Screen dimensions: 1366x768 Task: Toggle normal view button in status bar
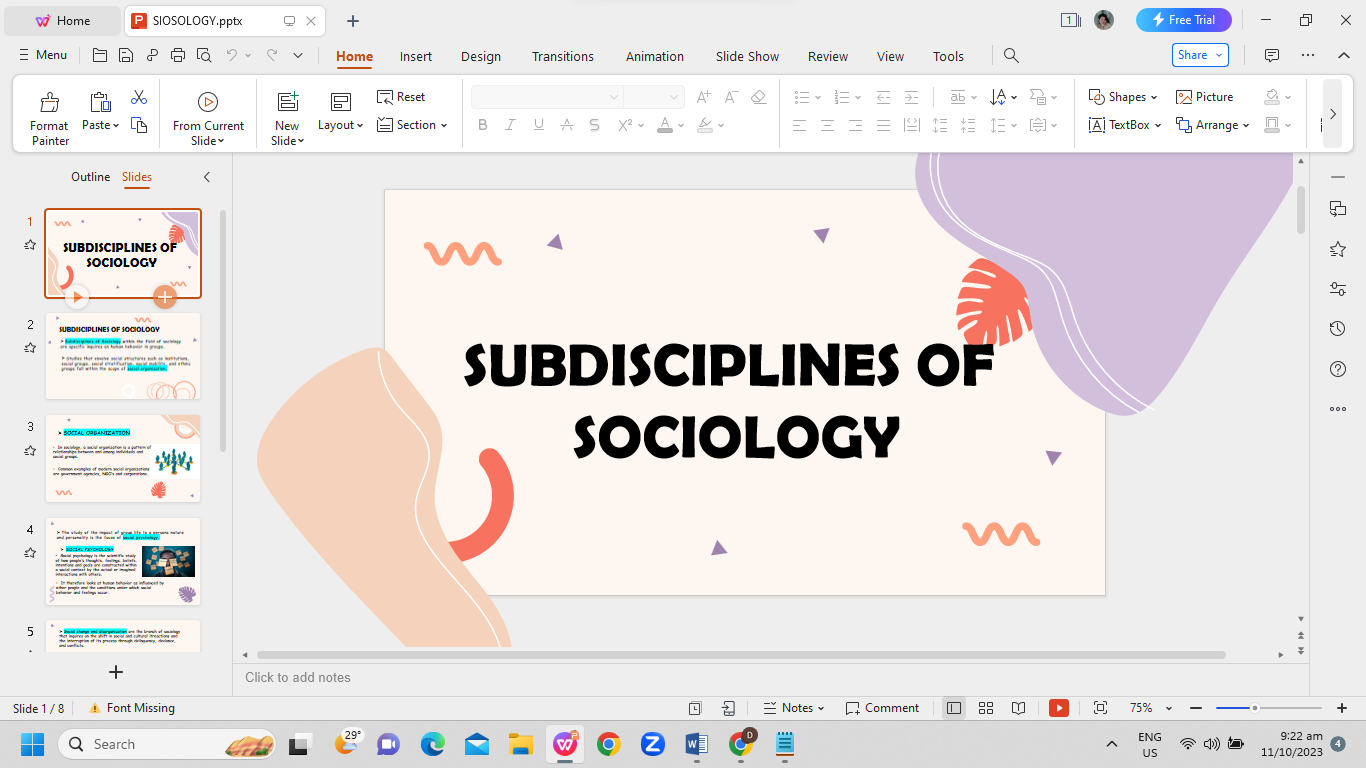click(954, 708)
